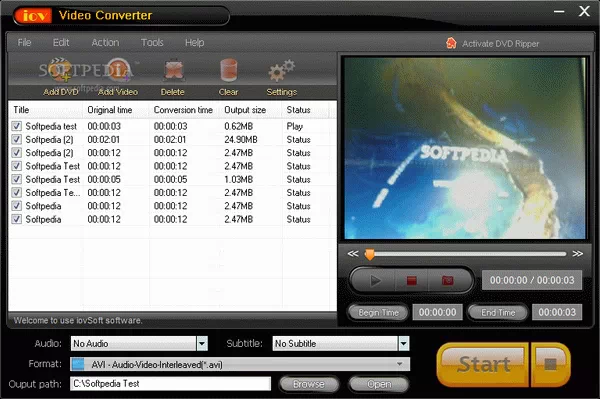
Task: Click the 1.03MB output size cell
Action: [238, 179]
